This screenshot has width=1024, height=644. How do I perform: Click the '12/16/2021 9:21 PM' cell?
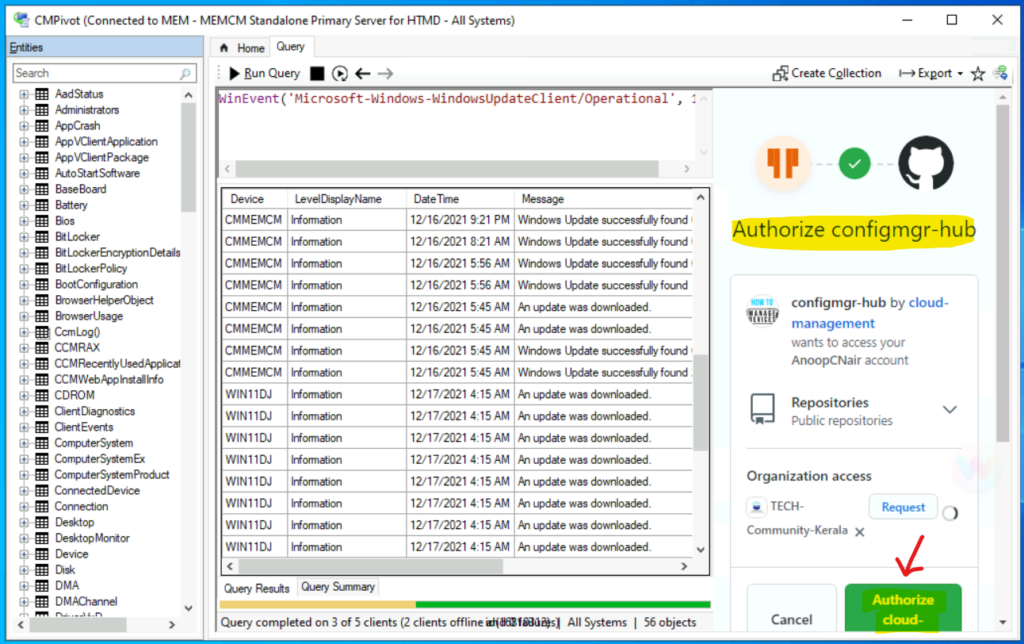(460, 219)
